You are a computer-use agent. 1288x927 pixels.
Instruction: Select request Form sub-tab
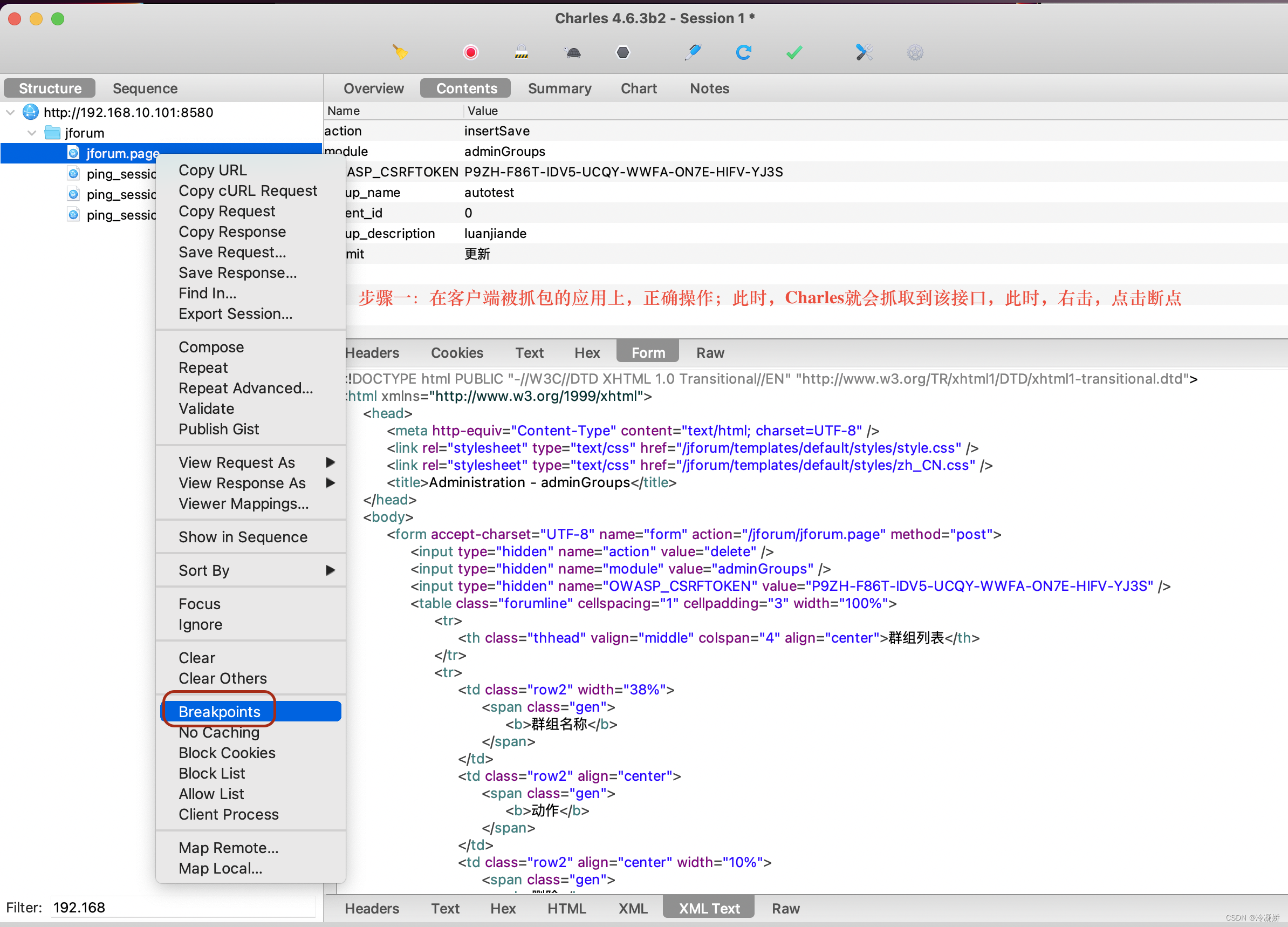point(648,353)
